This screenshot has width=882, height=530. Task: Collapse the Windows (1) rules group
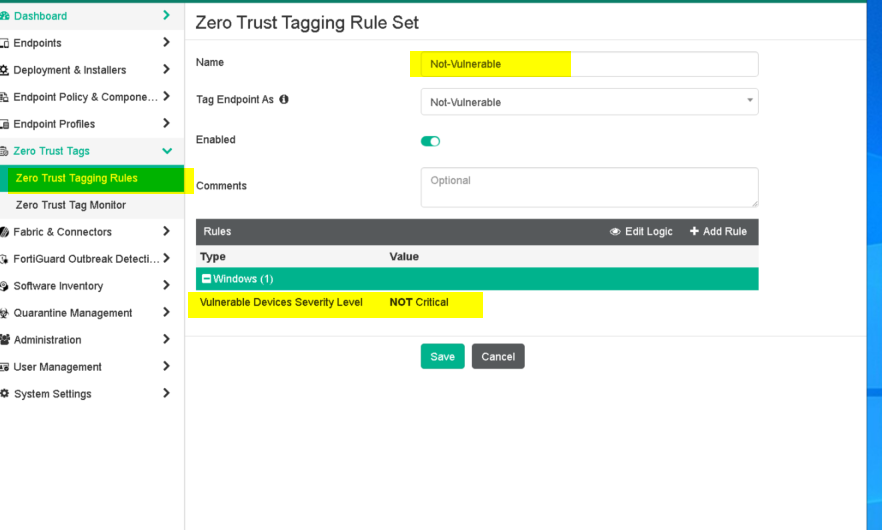[207, 279]
